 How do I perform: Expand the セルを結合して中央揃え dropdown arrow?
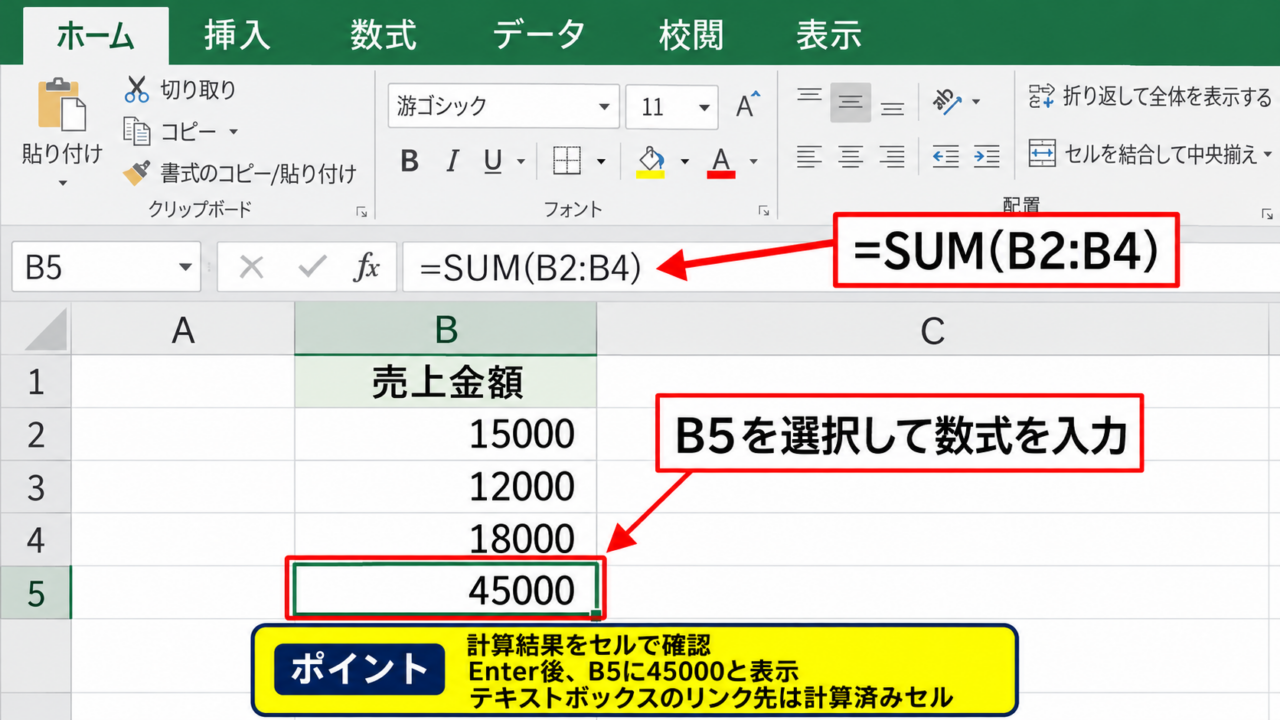(1268, 155)
